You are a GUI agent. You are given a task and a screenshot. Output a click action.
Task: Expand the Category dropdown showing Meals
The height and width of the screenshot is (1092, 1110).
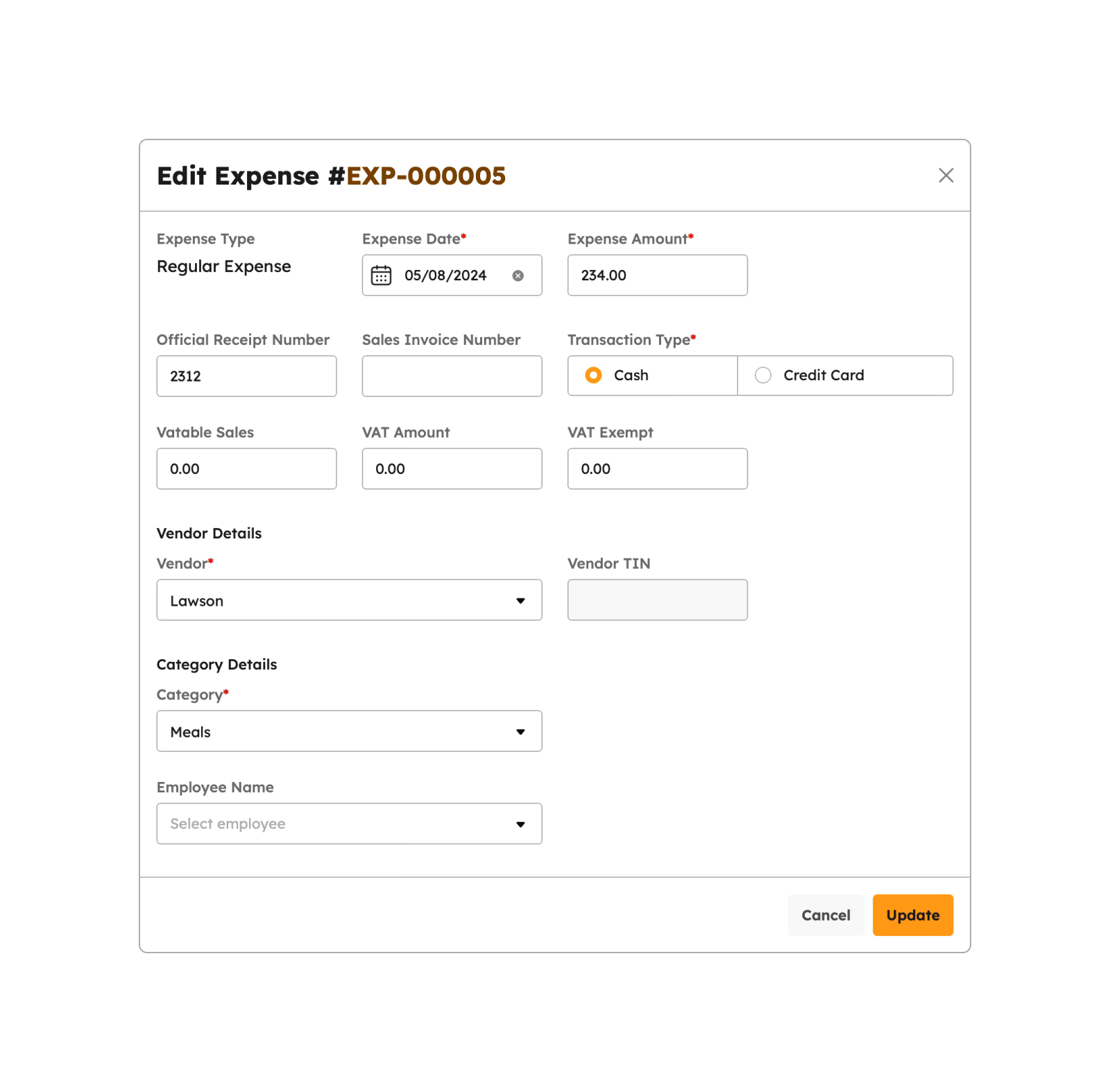[x=349, y=731]
